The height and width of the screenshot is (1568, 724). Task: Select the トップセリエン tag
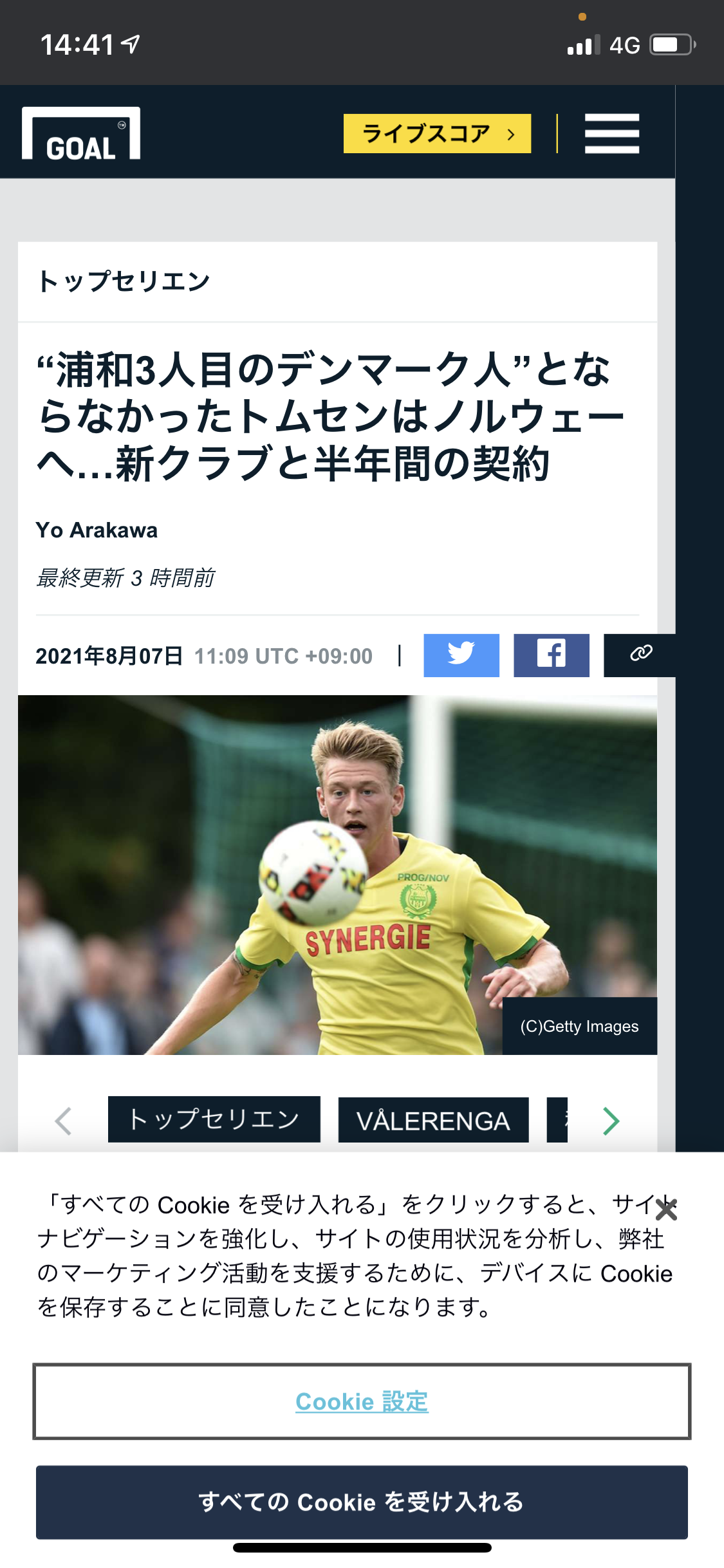click(214, 1119)
